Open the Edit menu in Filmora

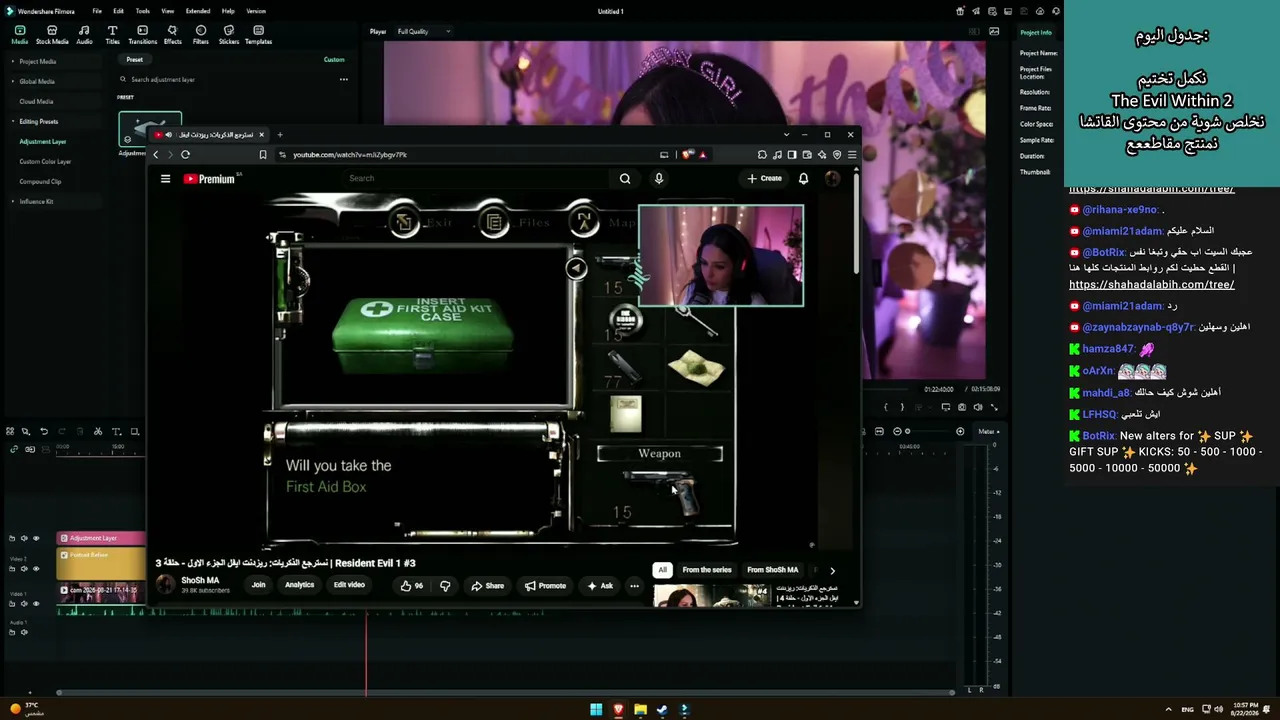point(118,11)
